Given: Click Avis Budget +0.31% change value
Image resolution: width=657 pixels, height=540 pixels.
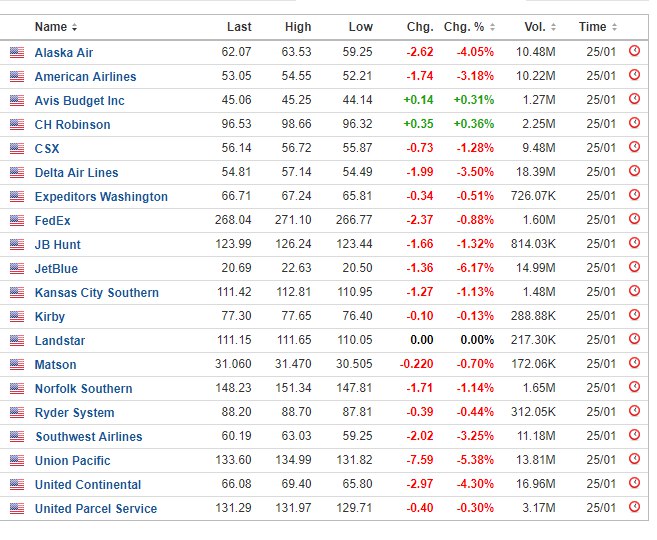Looking at the screenshot, I should [x=473, y=100].
